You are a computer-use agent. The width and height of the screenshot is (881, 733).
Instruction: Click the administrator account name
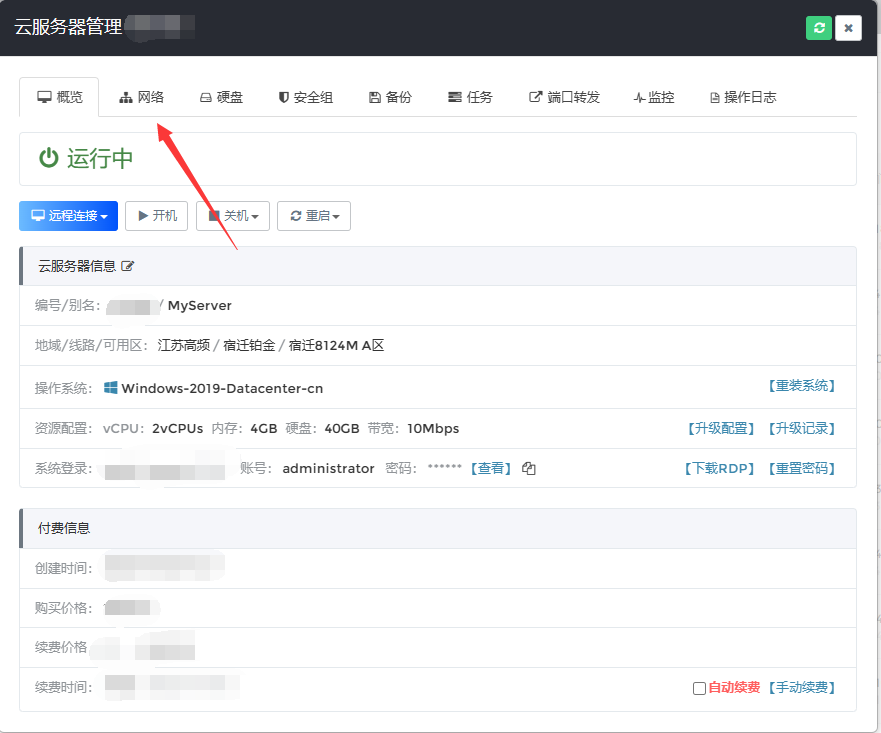tap(328, 468)
